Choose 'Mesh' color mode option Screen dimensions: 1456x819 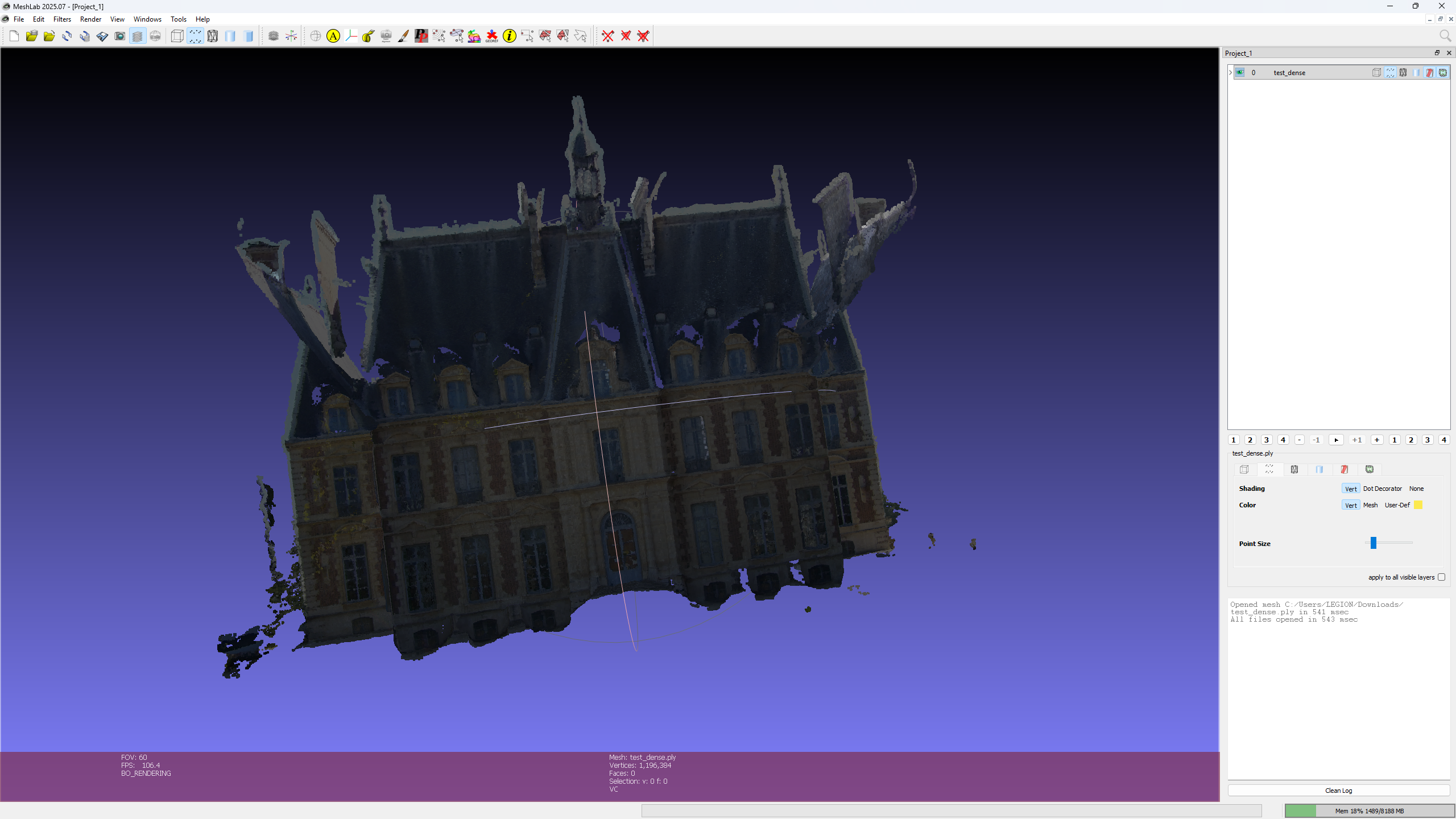coord(1370,505)
